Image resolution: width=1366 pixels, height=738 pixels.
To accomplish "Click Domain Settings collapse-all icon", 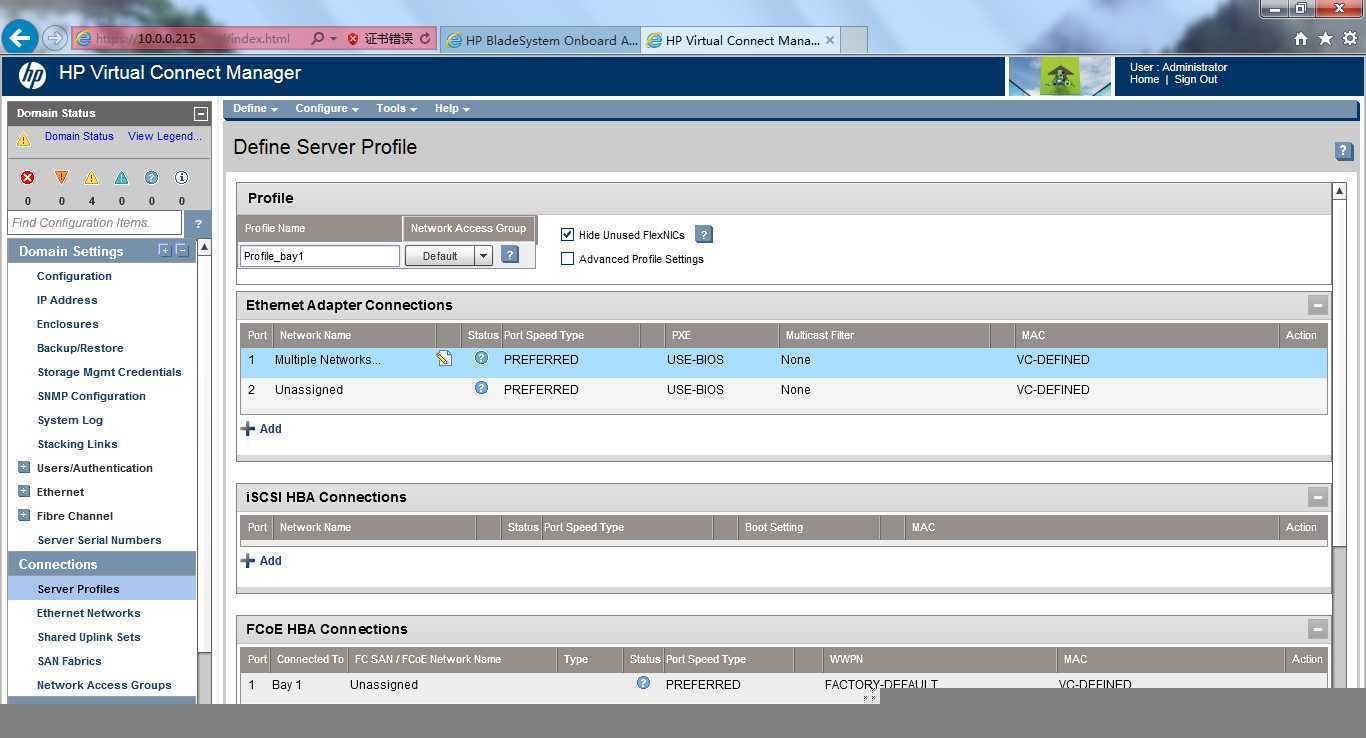I will [x=181, y=250].
